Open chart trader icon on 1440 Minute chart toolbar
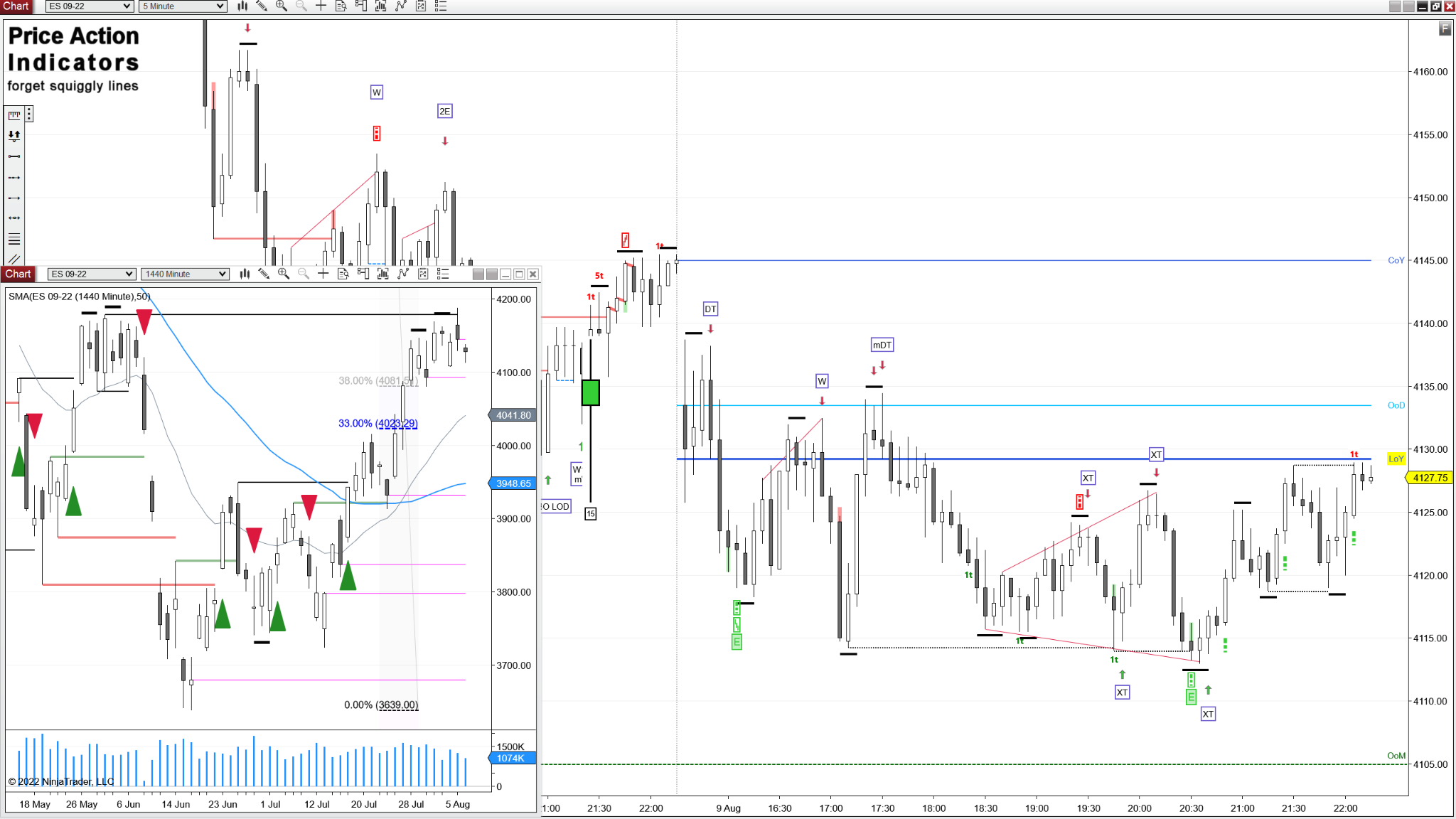This screenshot has height=819, width=1456. pos(363,274)
